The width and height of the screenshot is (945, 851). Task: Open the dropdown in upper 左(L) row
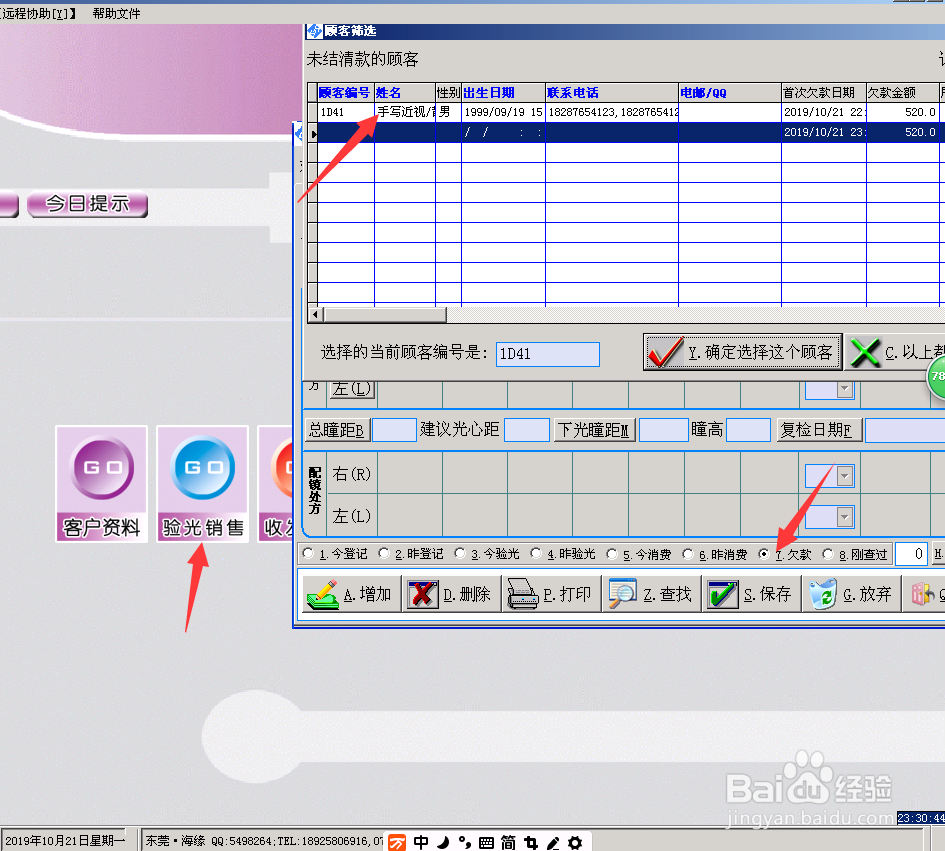[844, 389]
